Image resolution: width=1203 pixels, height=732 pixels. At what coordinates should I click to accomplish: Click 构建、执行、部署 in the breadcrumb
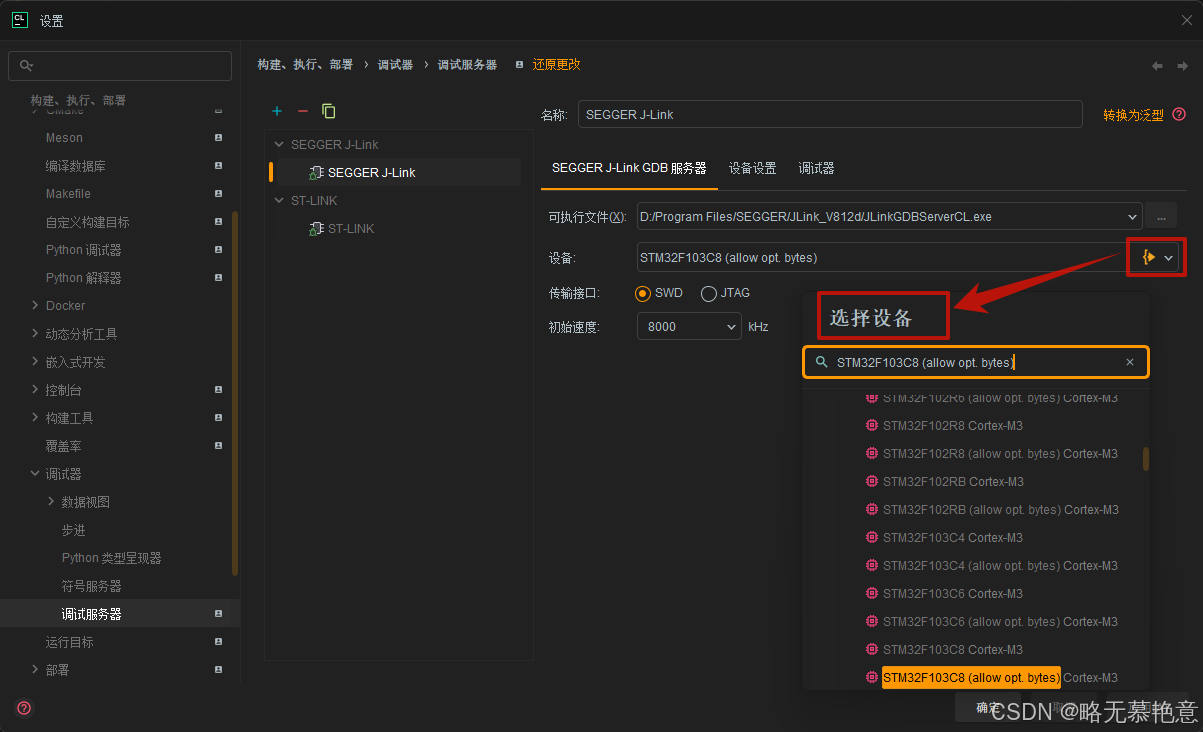pyautogui.click(x=305, y=64)
